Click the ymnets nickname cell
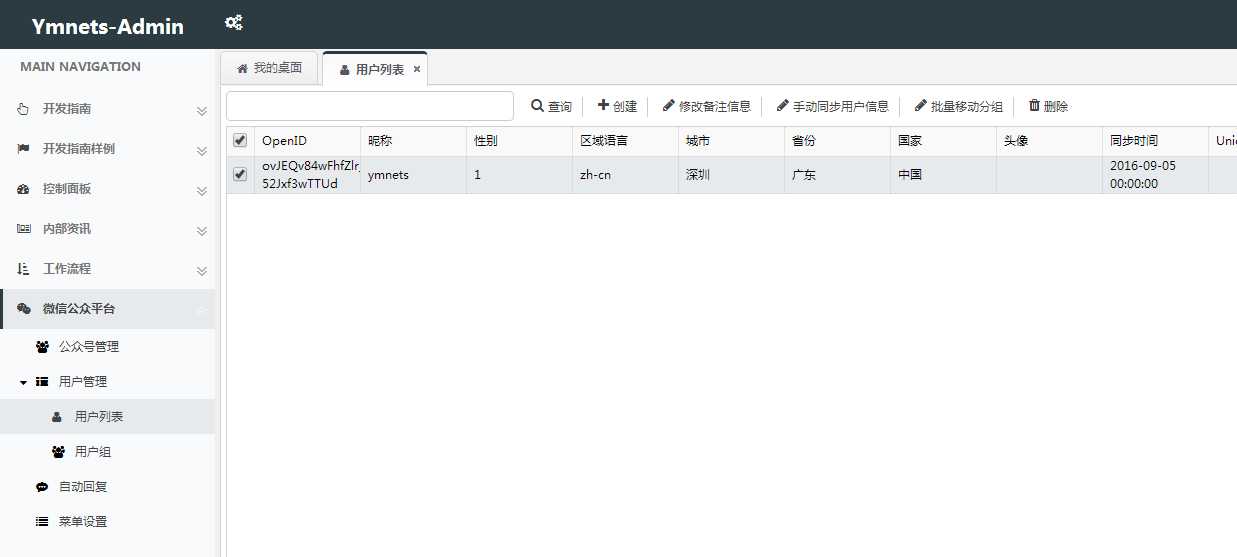Screen dimensions: 1237x557 click(x=414, y=175)
